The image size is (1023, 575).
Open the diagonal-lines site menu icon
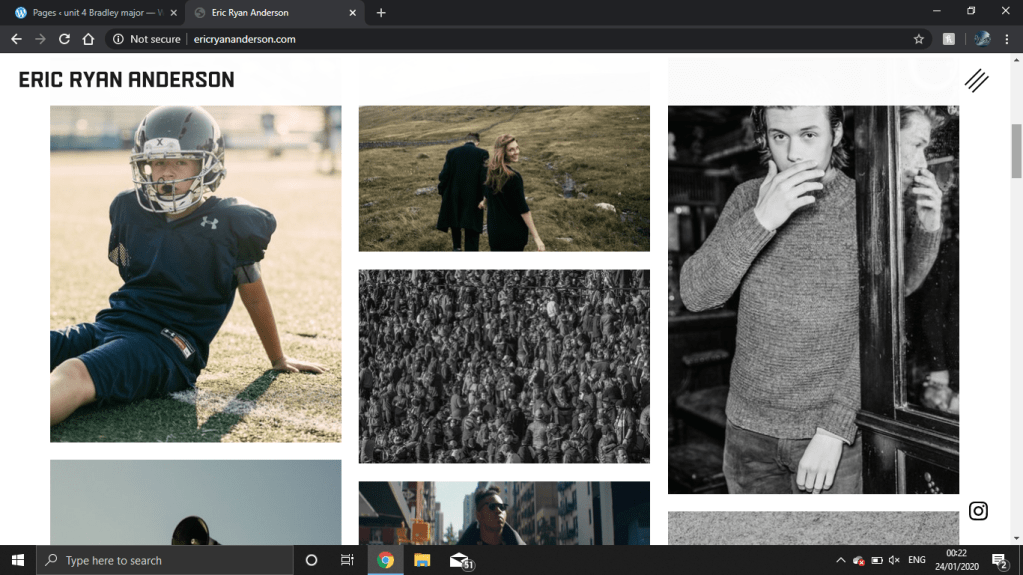(x=976, y=81)
